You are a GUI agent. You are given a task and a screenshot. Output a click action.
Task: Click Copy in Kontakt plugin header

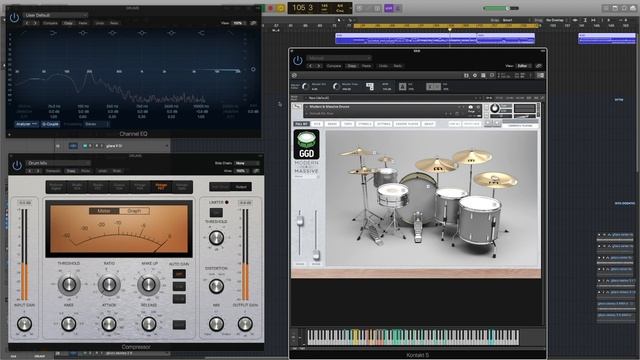point(351,66)
